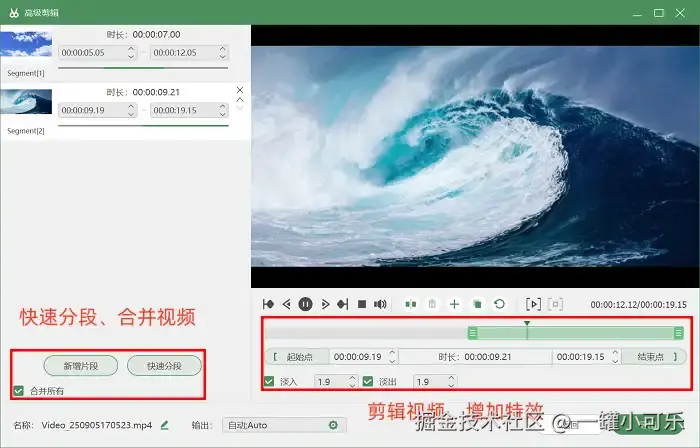
Task: Increase start time beside 起始点
Action: pyautogui.click(x=392, y=353)
